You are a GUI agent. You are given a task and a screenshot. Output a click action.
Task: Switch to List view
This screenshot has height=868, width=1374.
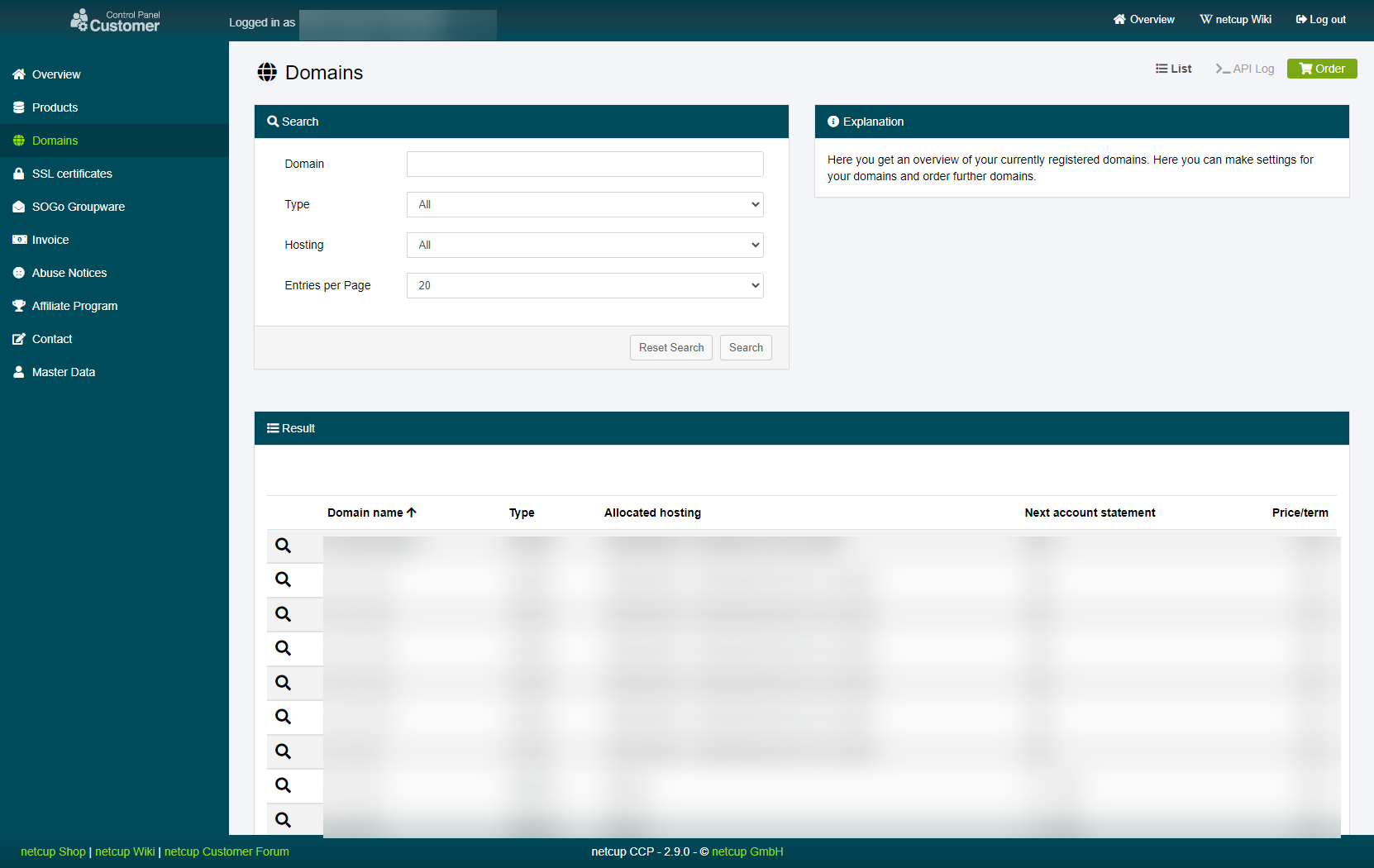(1173, 69)
